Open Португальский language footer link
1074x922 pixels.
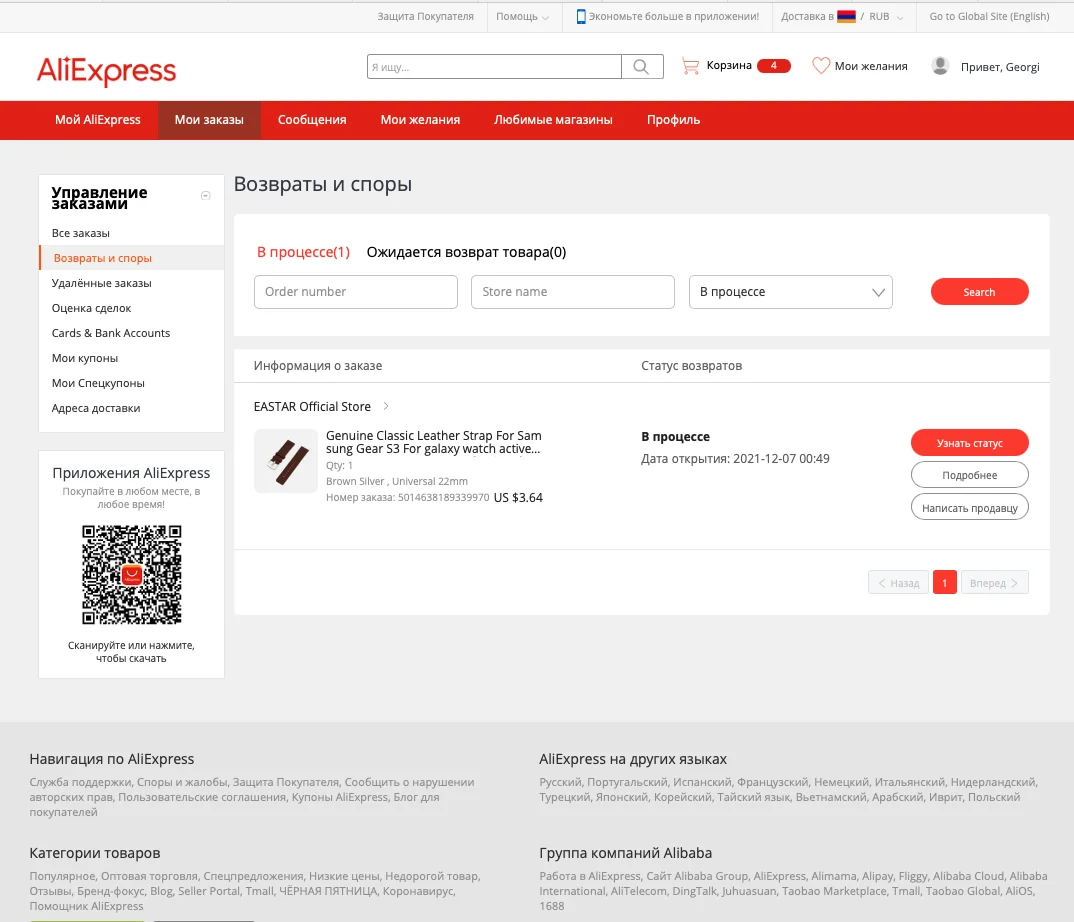pyautogui.click(x=627, y=782)
